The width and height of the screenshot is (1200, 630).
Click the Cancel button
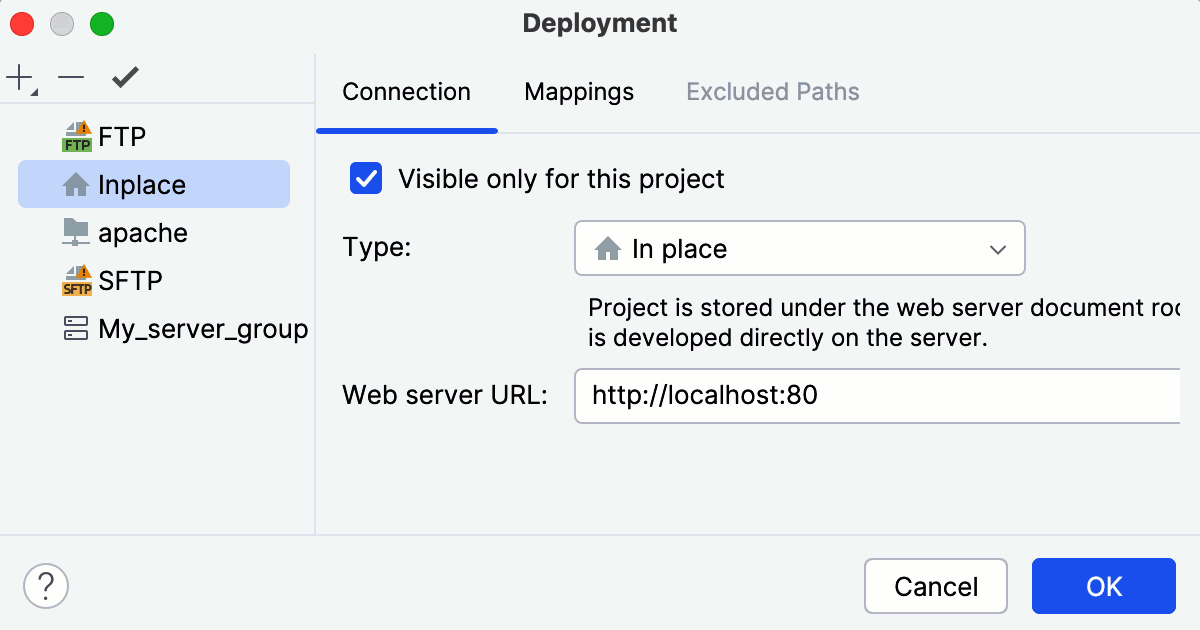(936, 586)
